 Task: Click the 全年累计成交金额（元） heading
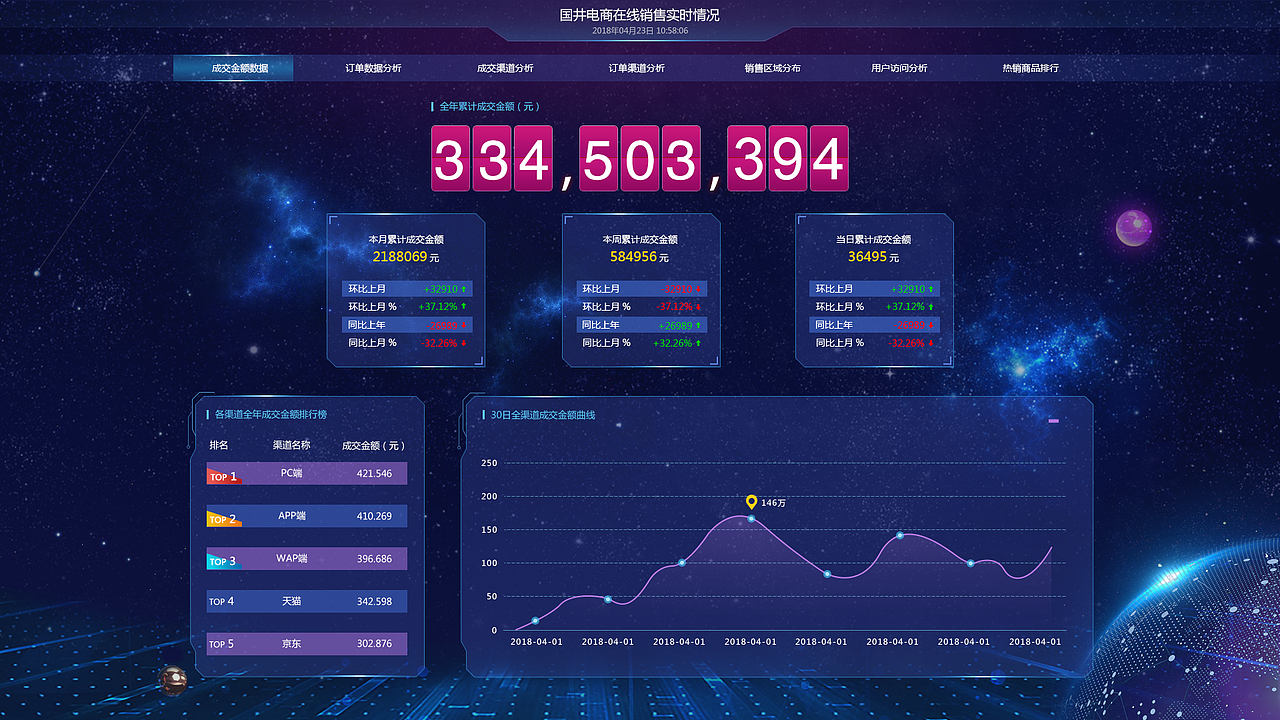coord(490,106)
